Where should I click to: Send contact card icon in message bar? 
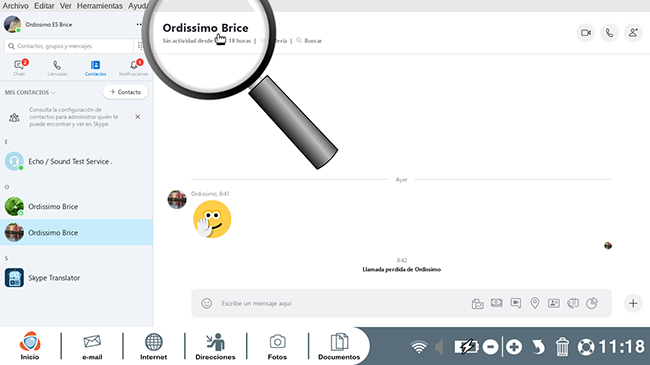[x=554, y=303]
